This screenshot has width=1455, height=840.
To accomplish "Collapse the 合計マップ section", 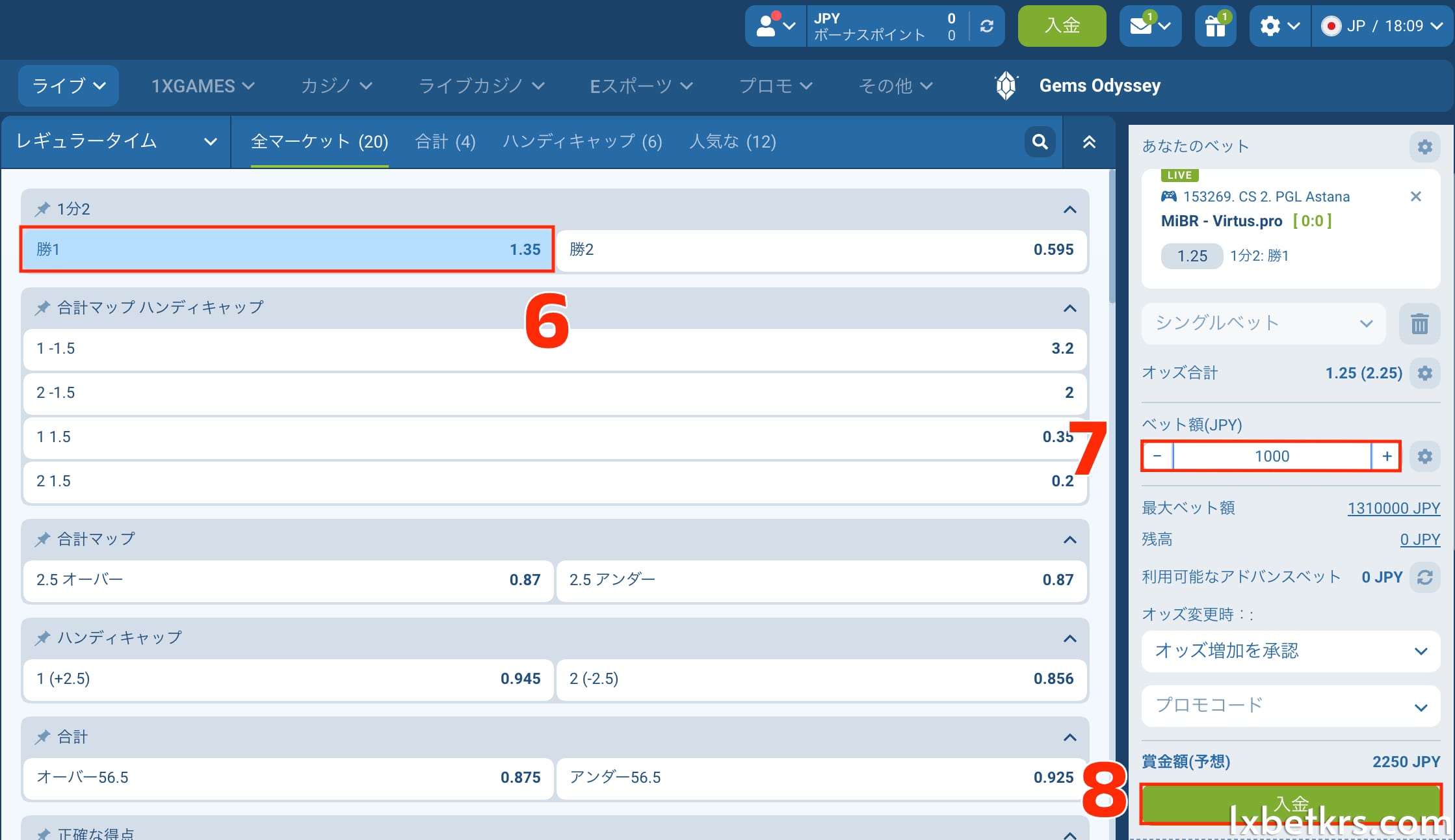I will click(1069, 540).
